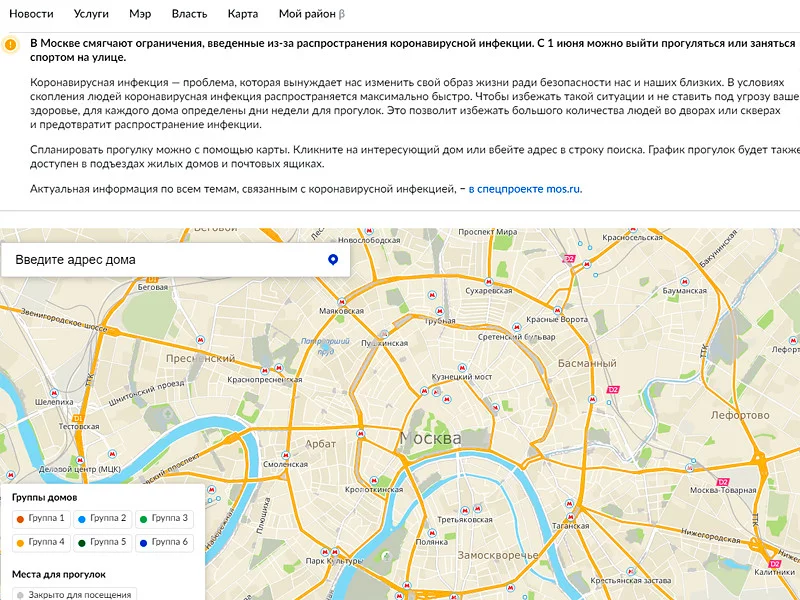
Task: Click the Красные Ворота metro icon
Action: point(557,310)
